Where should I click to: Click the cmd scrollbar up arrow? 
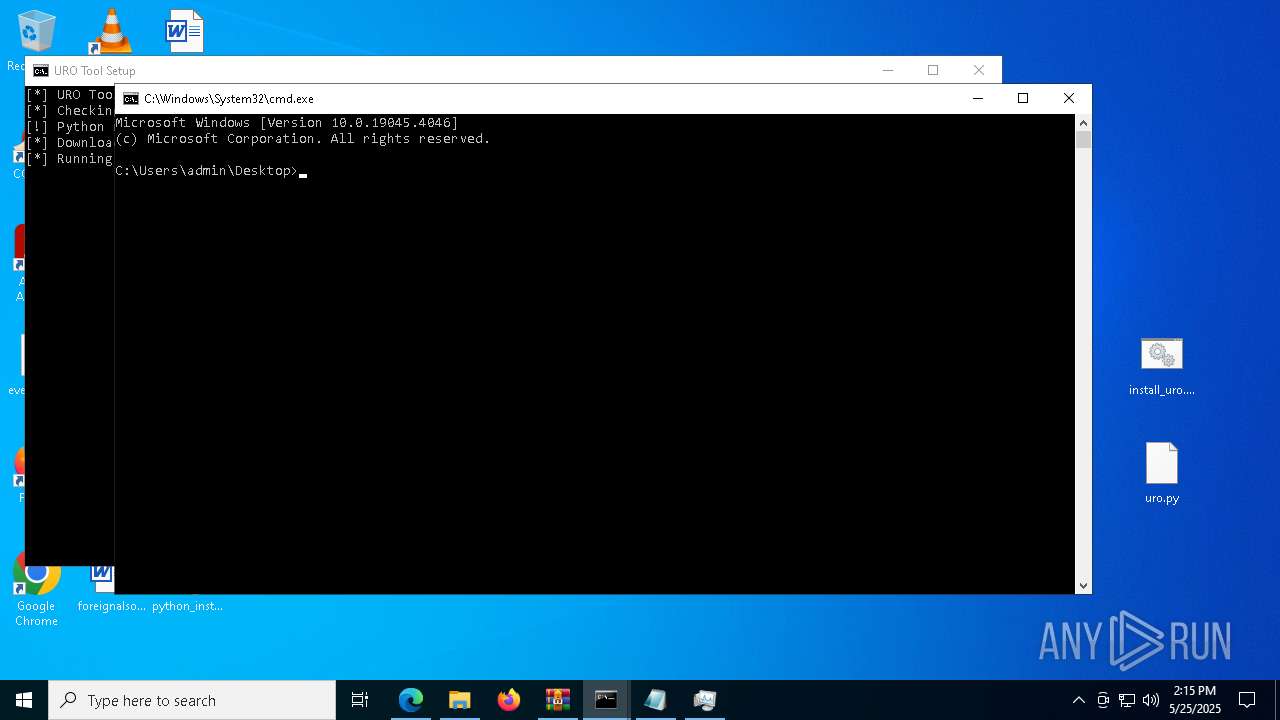[1083, 123]
